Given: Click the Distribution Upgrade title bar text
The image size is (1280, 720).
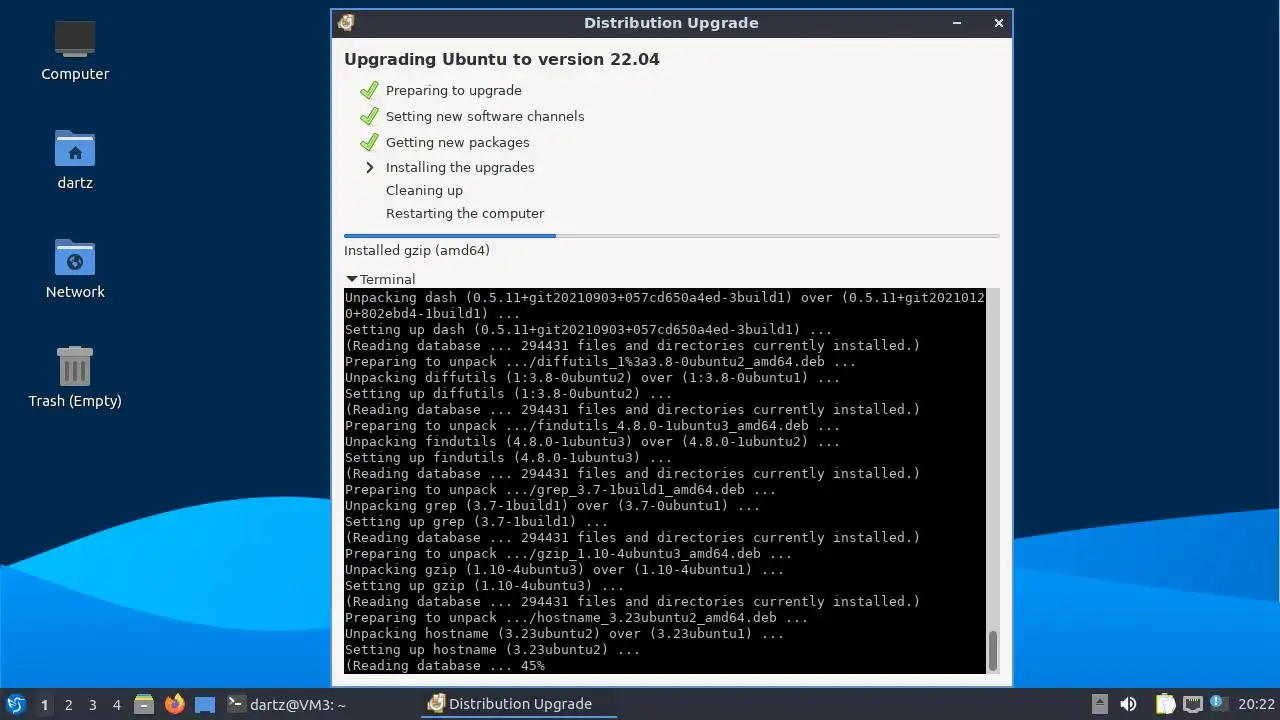Looking at the screenshot, I should 671,23.
